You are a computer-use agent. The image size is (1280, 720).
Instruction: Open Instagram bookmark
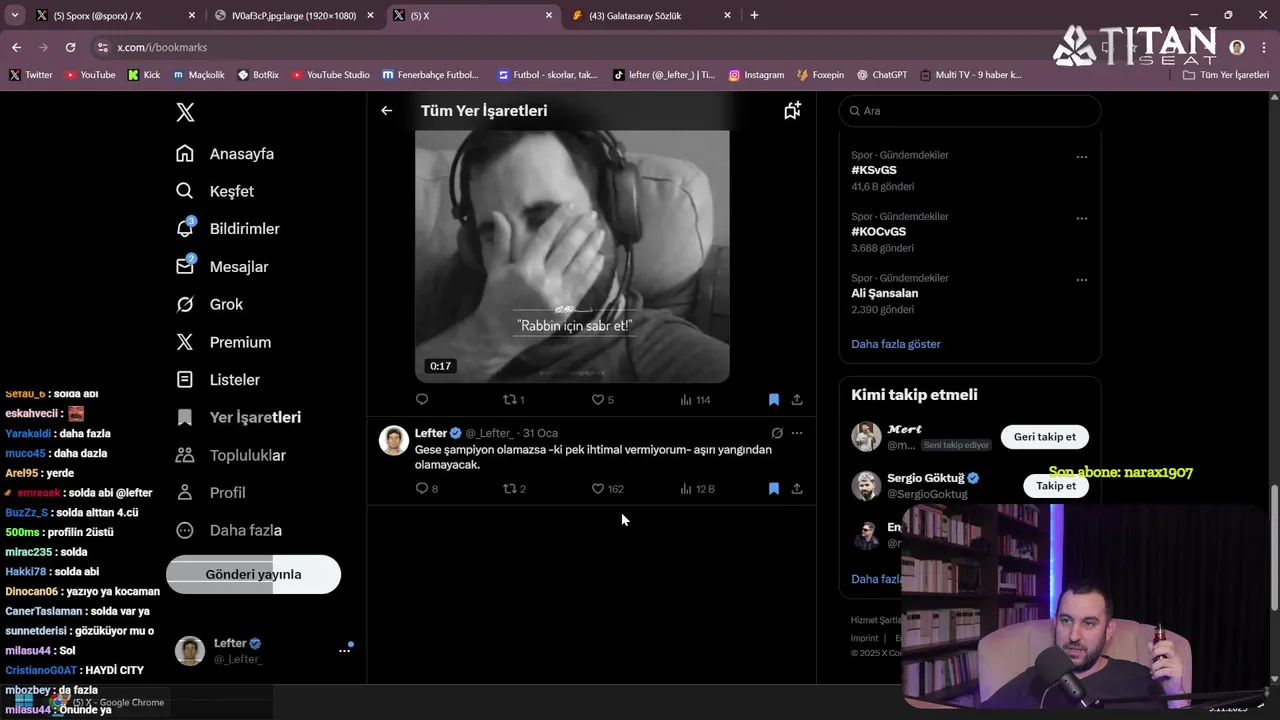point(756,75)
